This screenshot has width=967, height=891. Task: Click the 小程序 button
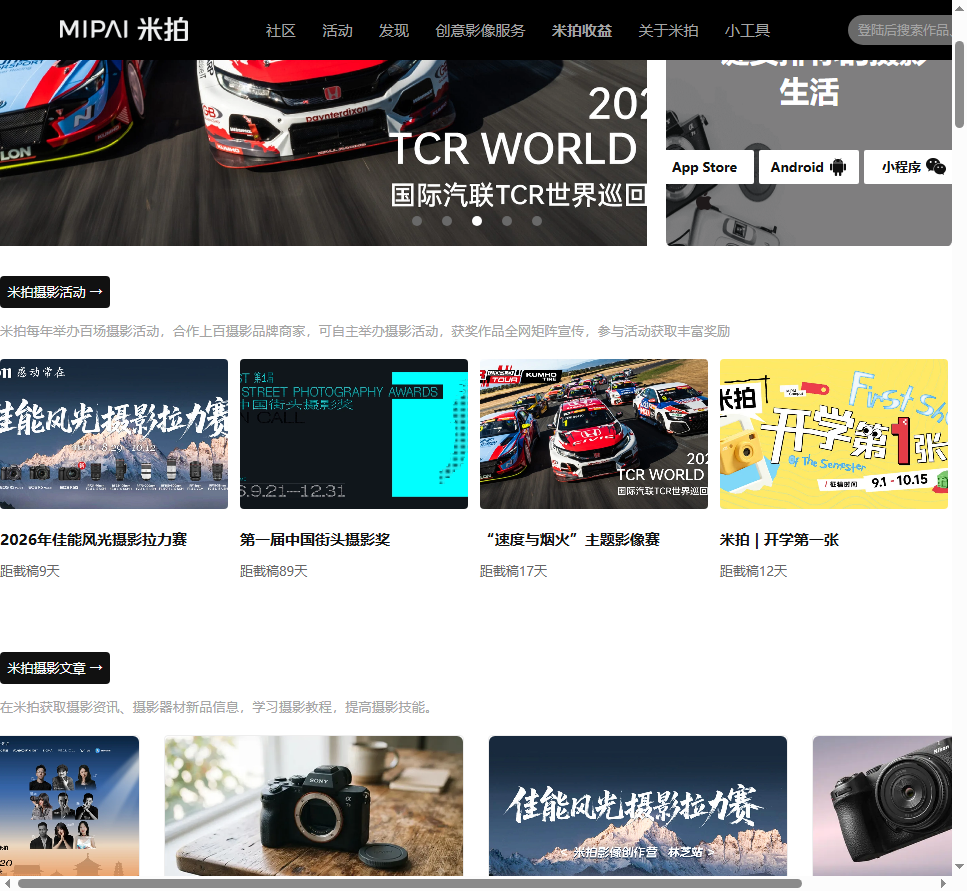pyautogui.click(x=908, y=167)
